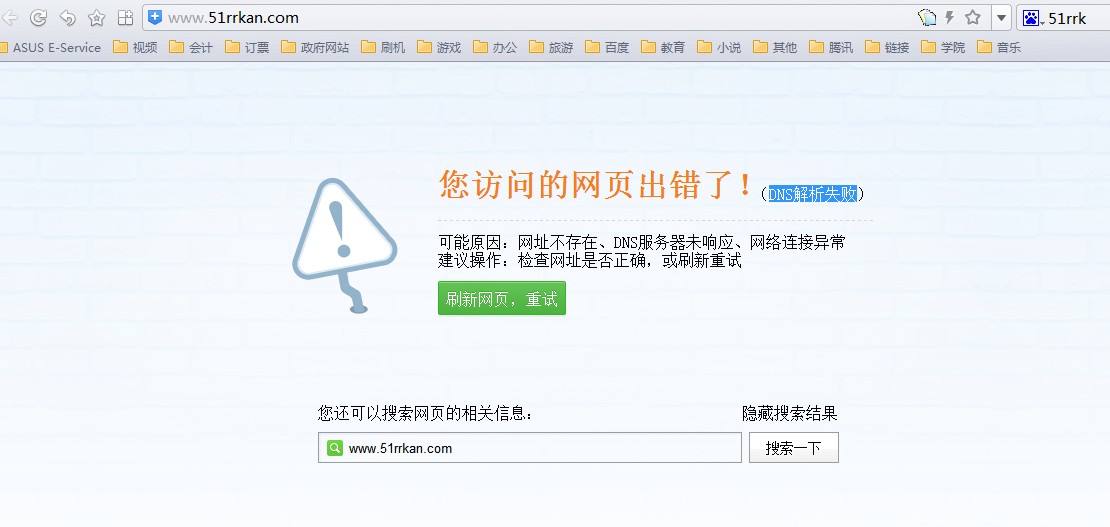Click the page-copy icon in address bar
Image resolution: width=1110 pixels, height=527 pixels.
tap(927, 18)
